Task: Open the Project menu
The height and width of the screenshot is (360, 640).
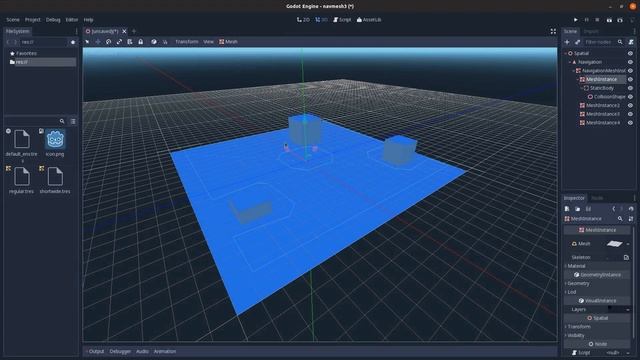Action: (33, 20)
